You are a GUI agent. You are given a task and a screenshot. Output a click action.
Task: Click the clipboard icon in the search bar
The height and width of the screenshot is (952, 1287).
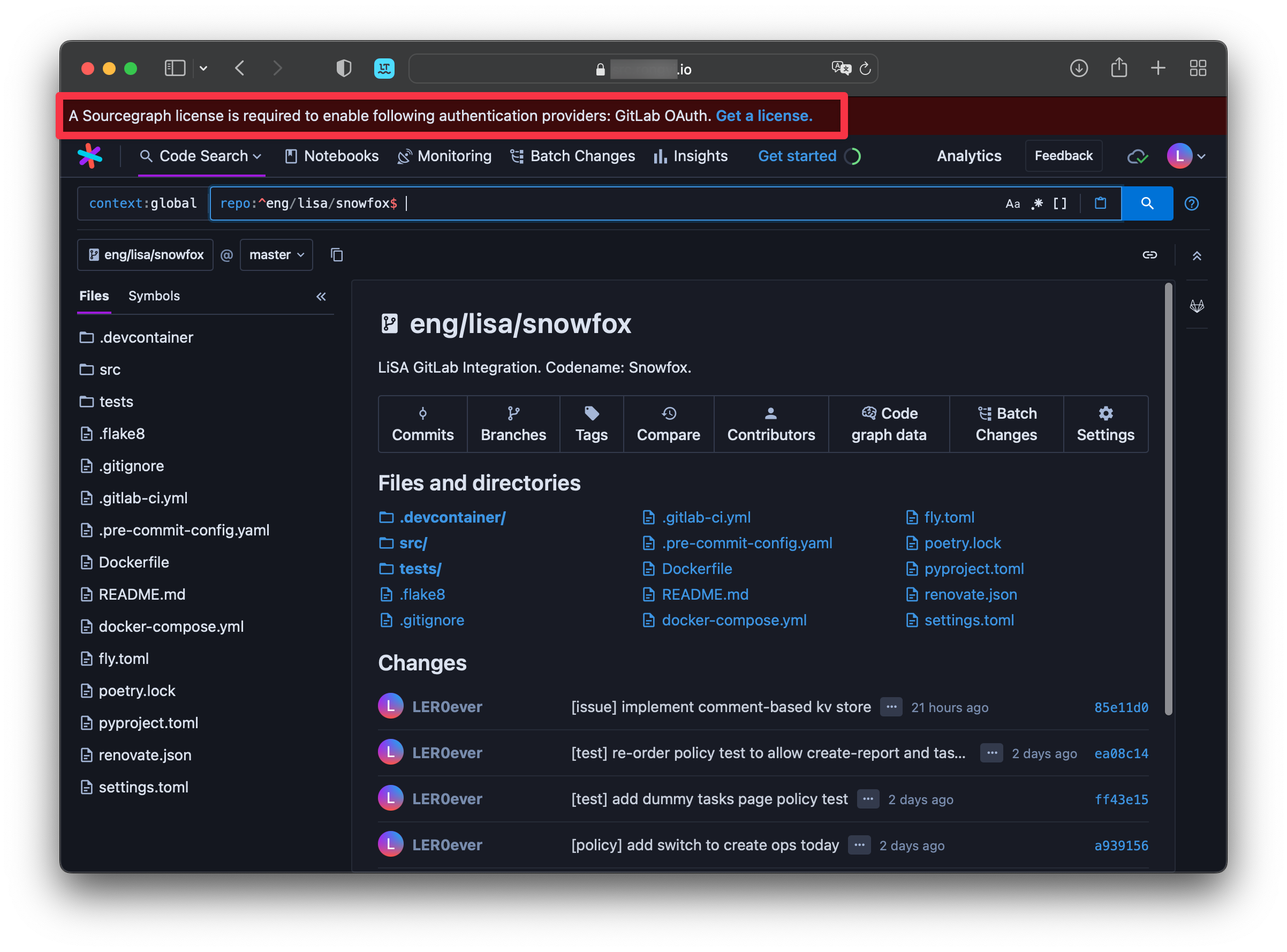point(1100,203)
